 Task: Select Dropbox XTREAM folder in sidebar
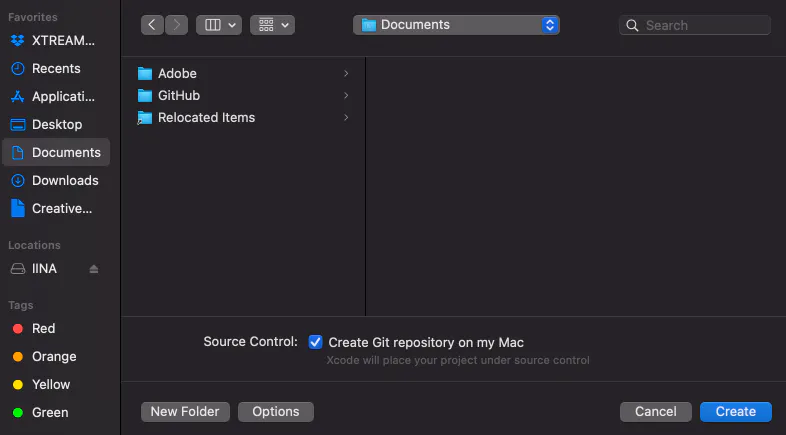[56, 41]
